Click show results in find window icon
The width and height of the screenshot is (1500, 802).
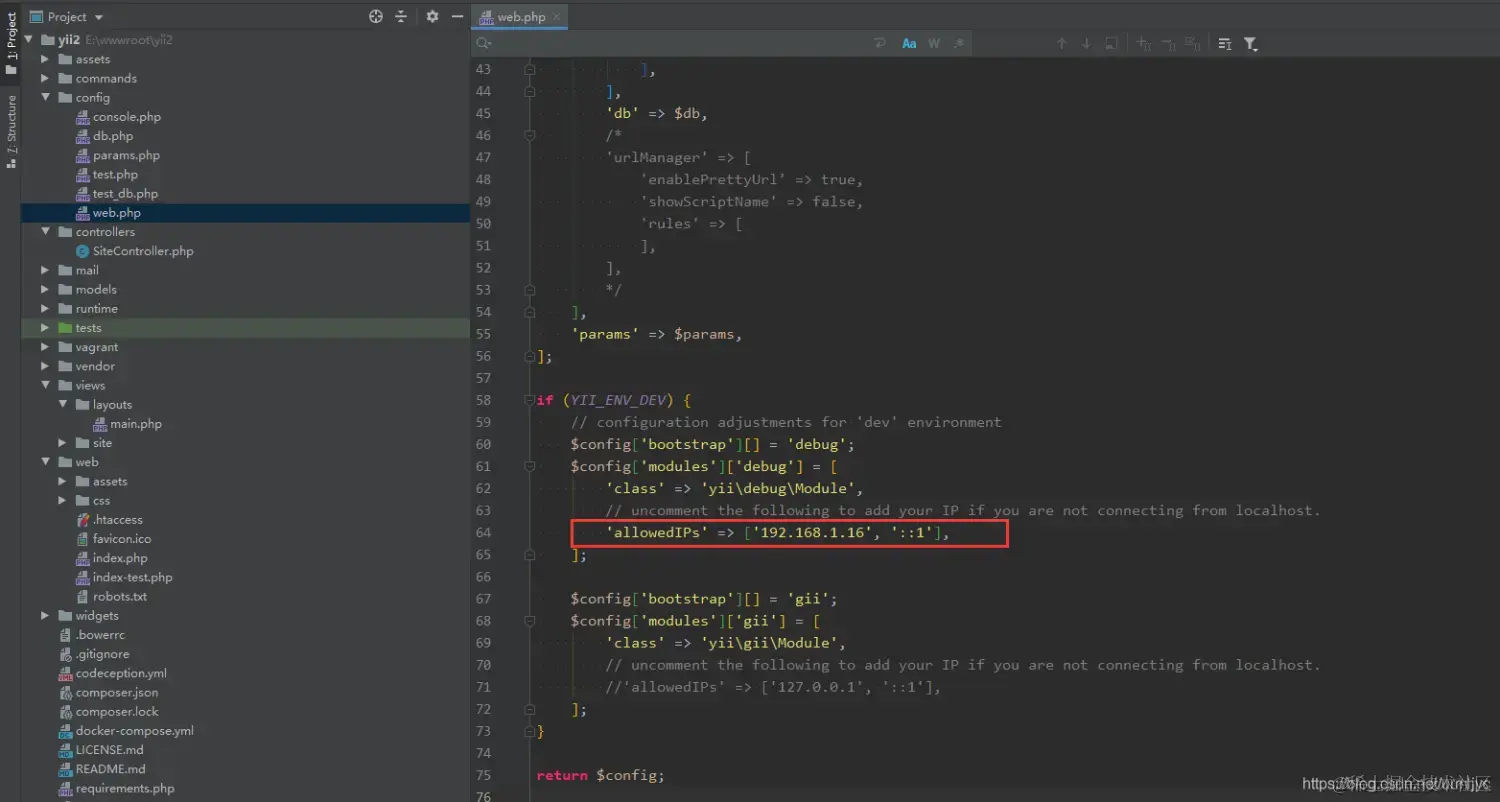[1111, 43]
